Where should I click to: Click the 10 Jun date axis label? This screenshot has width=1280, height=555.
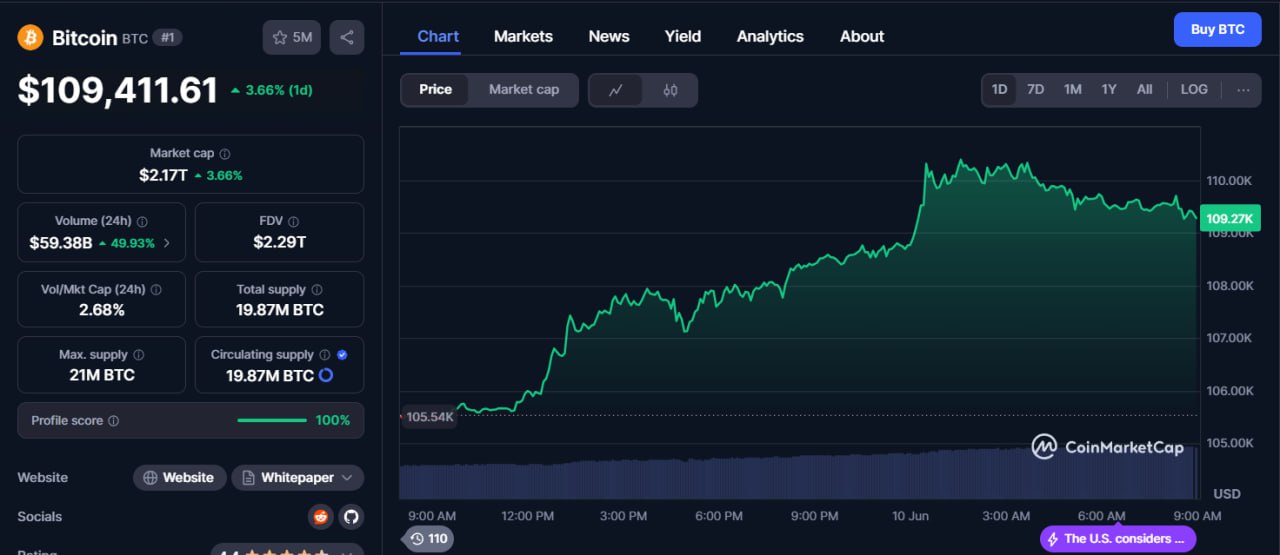click(911, 516)
